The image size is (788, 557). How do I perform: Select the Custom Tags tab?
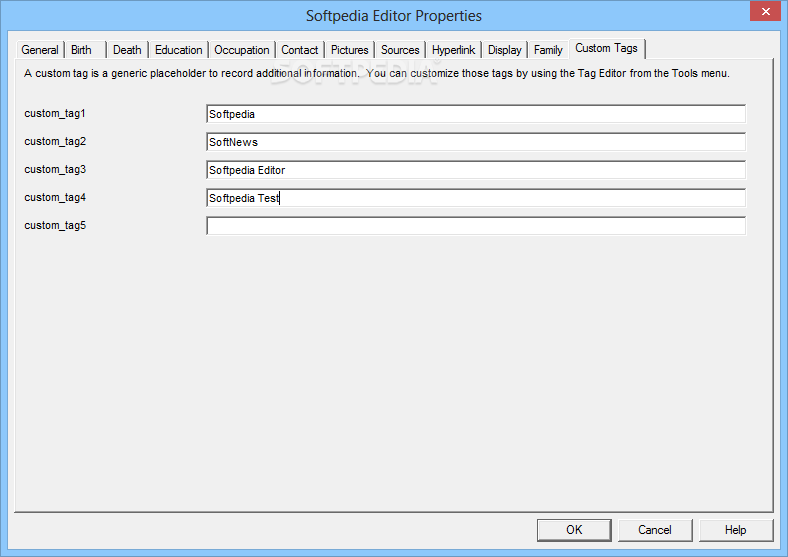pyautogui.click(x=607, y=48)
